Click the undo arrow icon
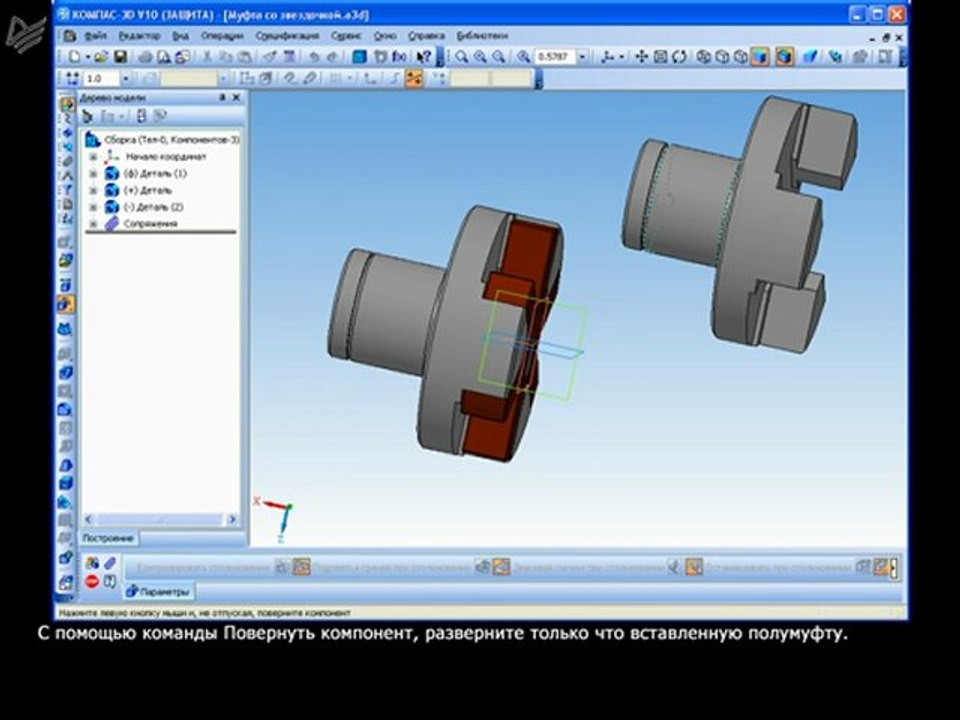Viewport: 960px width, 720px height. pos(314,57)
